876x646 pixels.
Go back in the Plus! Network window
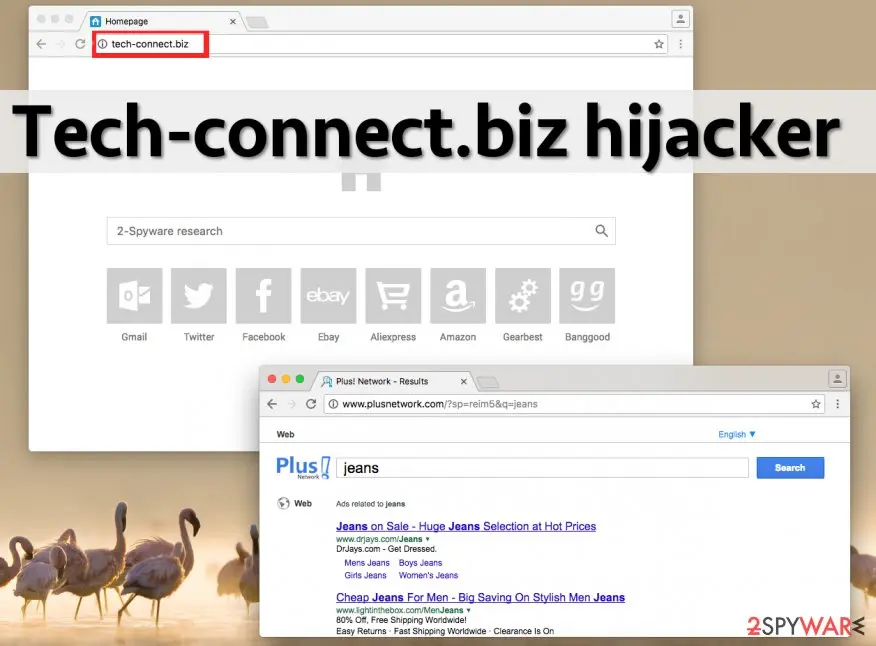click(x=272, y=404)
